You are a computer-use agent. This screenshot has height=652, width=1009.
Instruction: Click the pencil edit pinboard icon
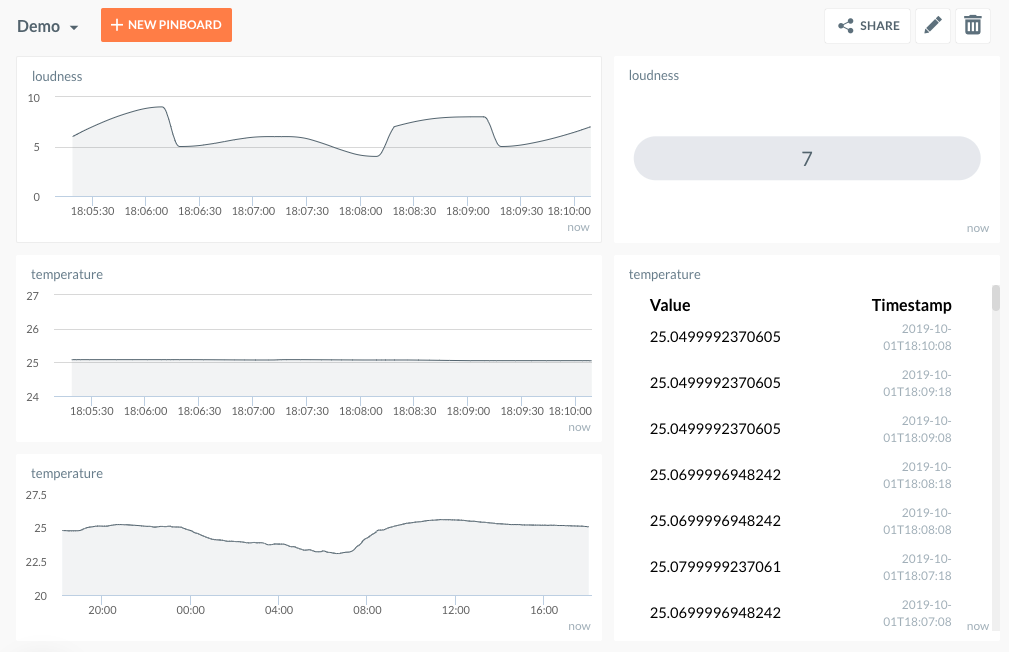(x=932, y=26)
